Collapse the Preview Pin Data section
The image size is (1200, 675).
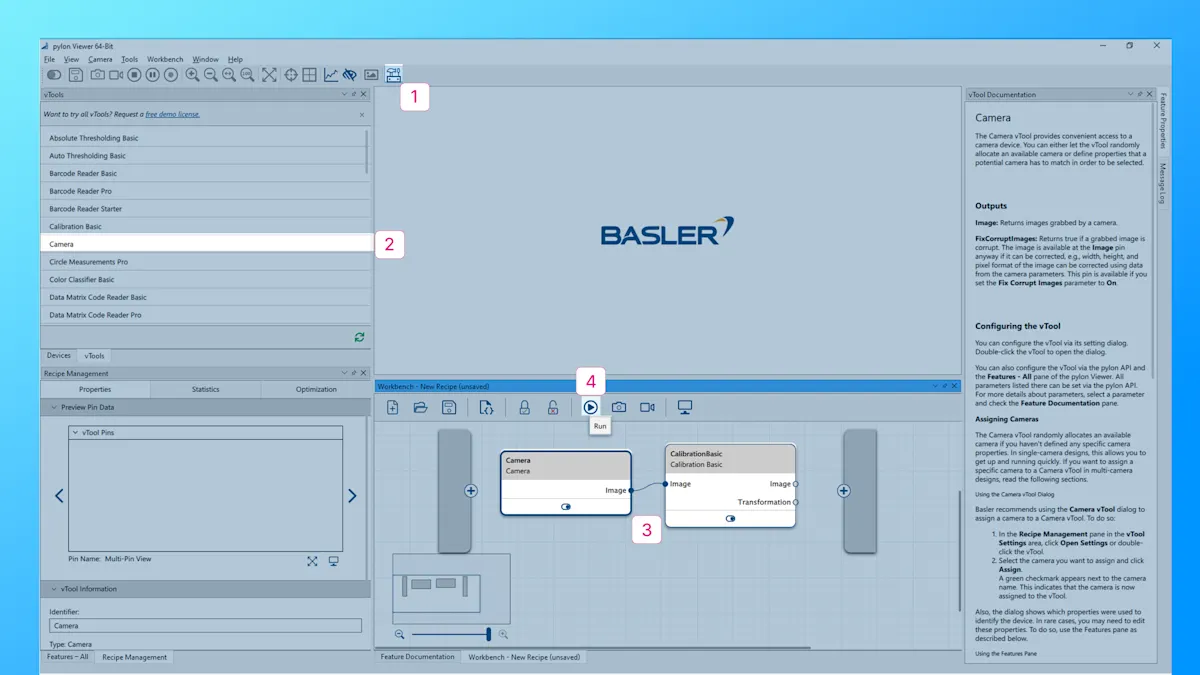pyautogui.click(x=54, y=407)
